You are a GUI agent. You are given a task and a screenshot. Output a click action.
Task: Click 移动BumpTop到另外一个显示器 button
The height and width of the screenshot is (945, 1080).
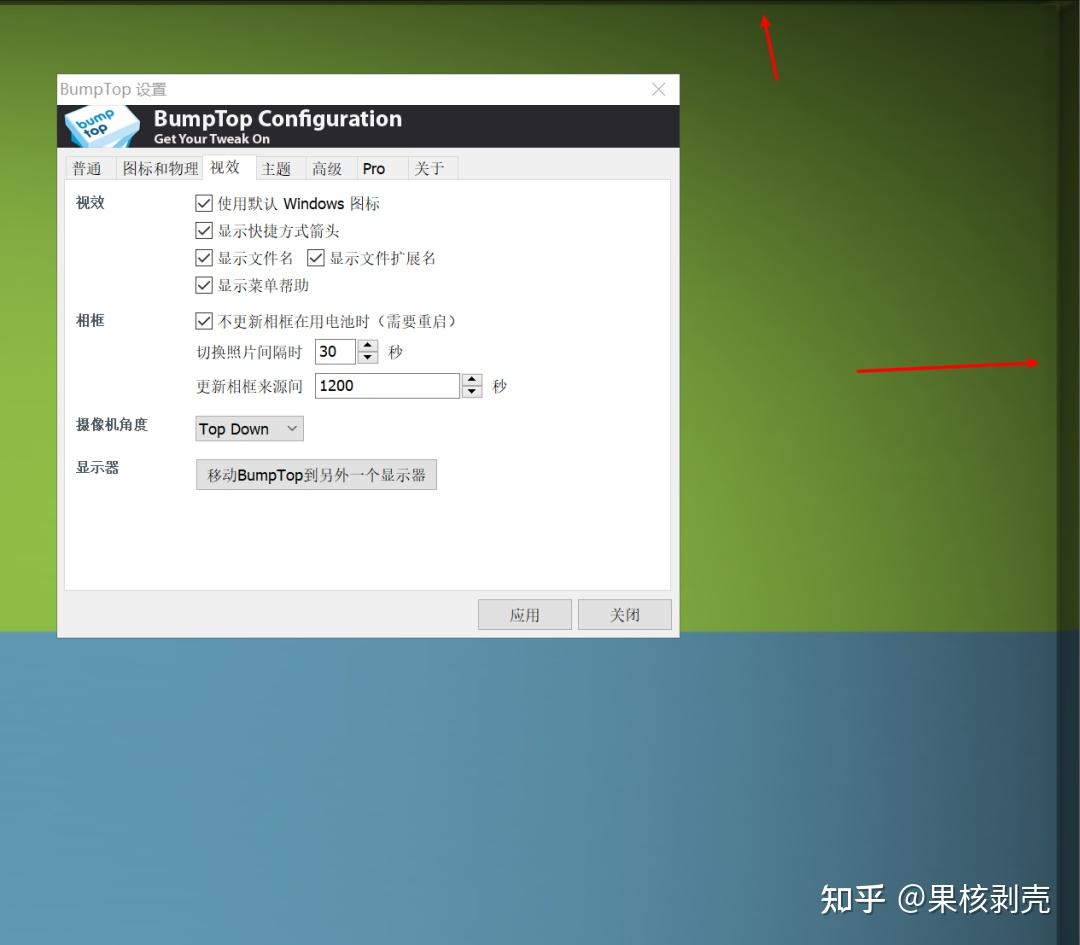[316, 474]
